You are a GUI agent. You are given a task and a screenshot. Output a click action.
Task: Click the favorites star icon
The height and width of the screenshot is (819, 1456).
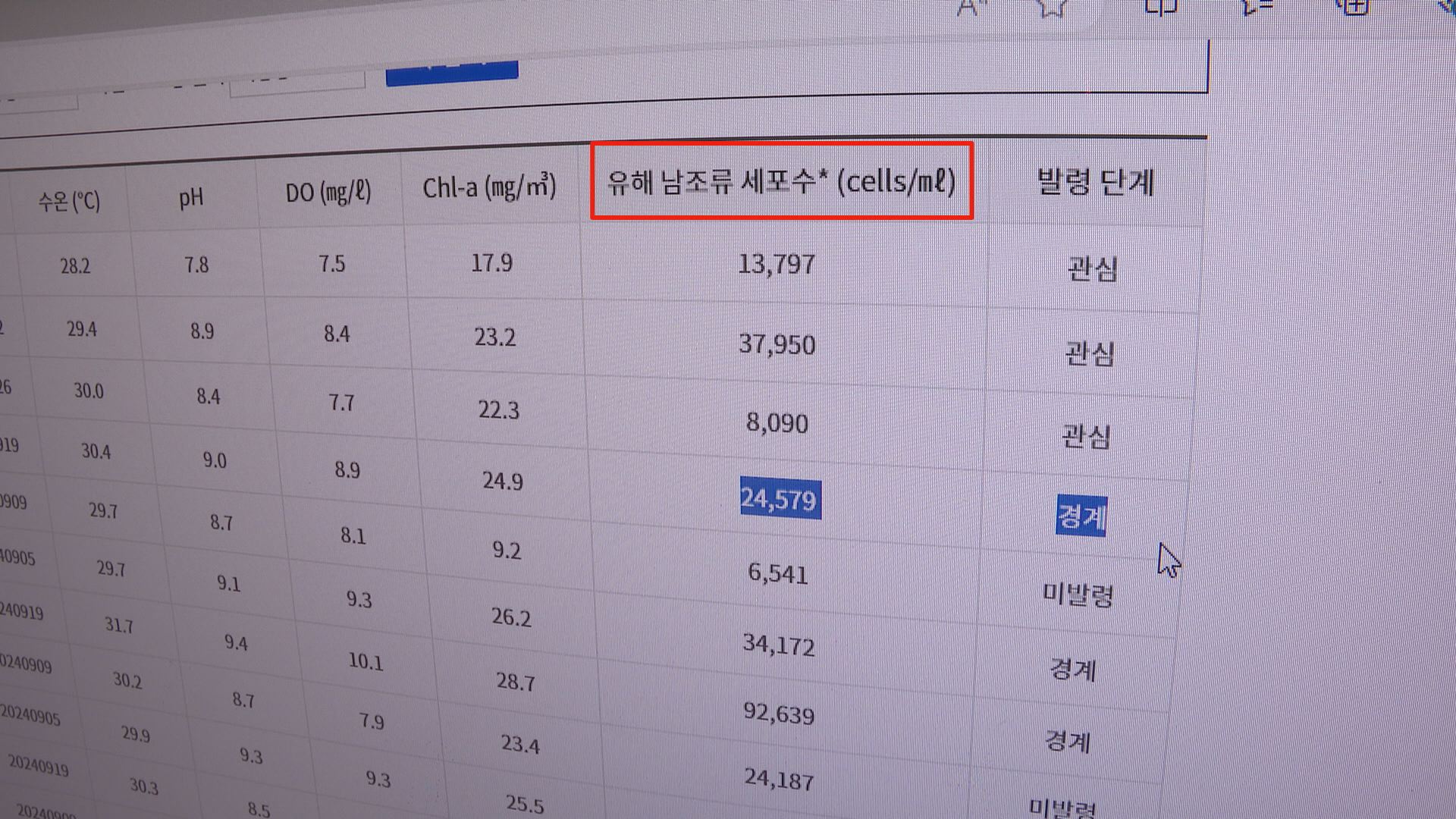(1052, 7)
